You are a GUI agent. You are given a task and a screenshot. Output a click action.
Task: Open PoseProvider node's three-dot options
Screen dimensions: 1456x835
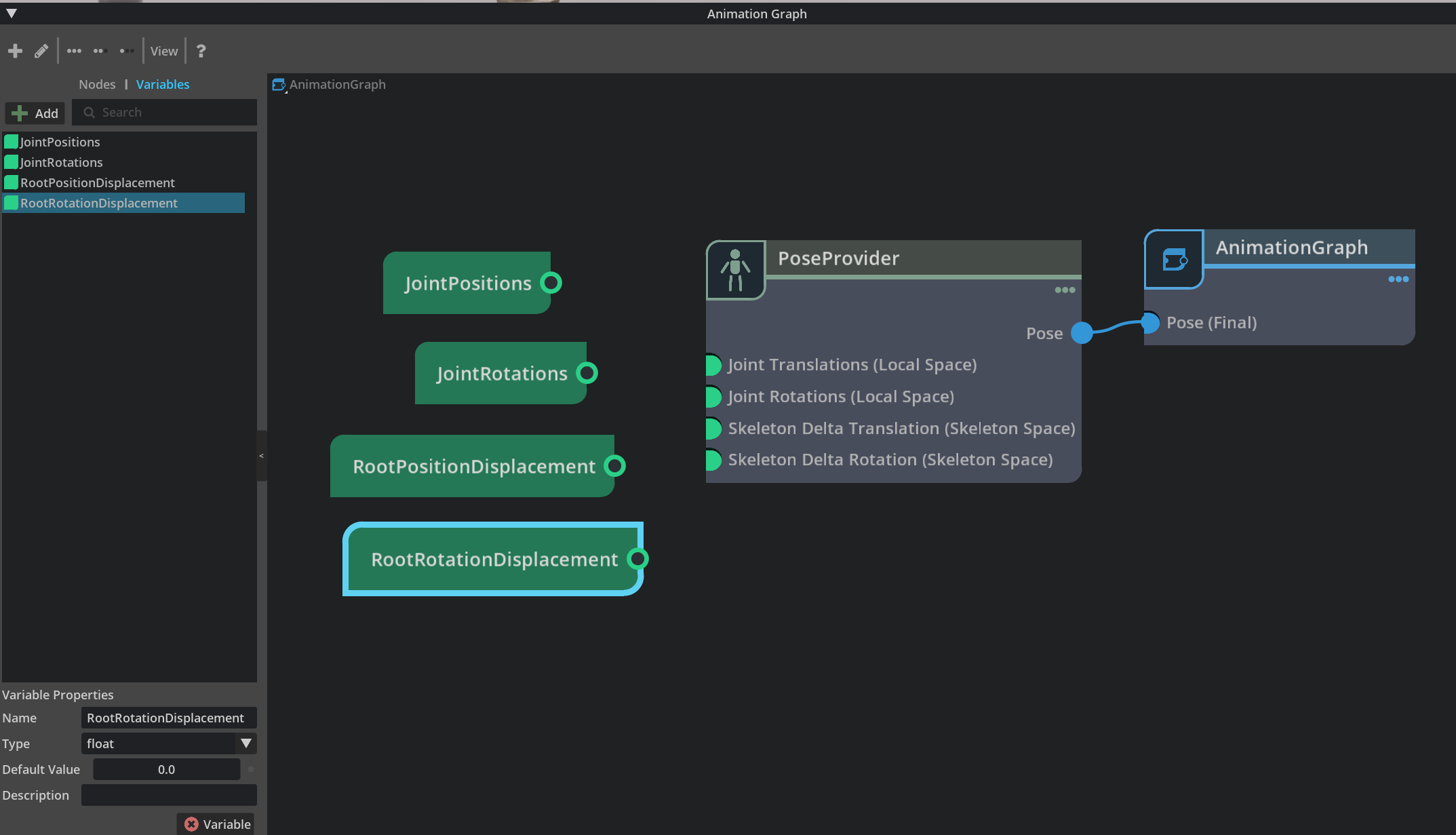[1065, 290]
